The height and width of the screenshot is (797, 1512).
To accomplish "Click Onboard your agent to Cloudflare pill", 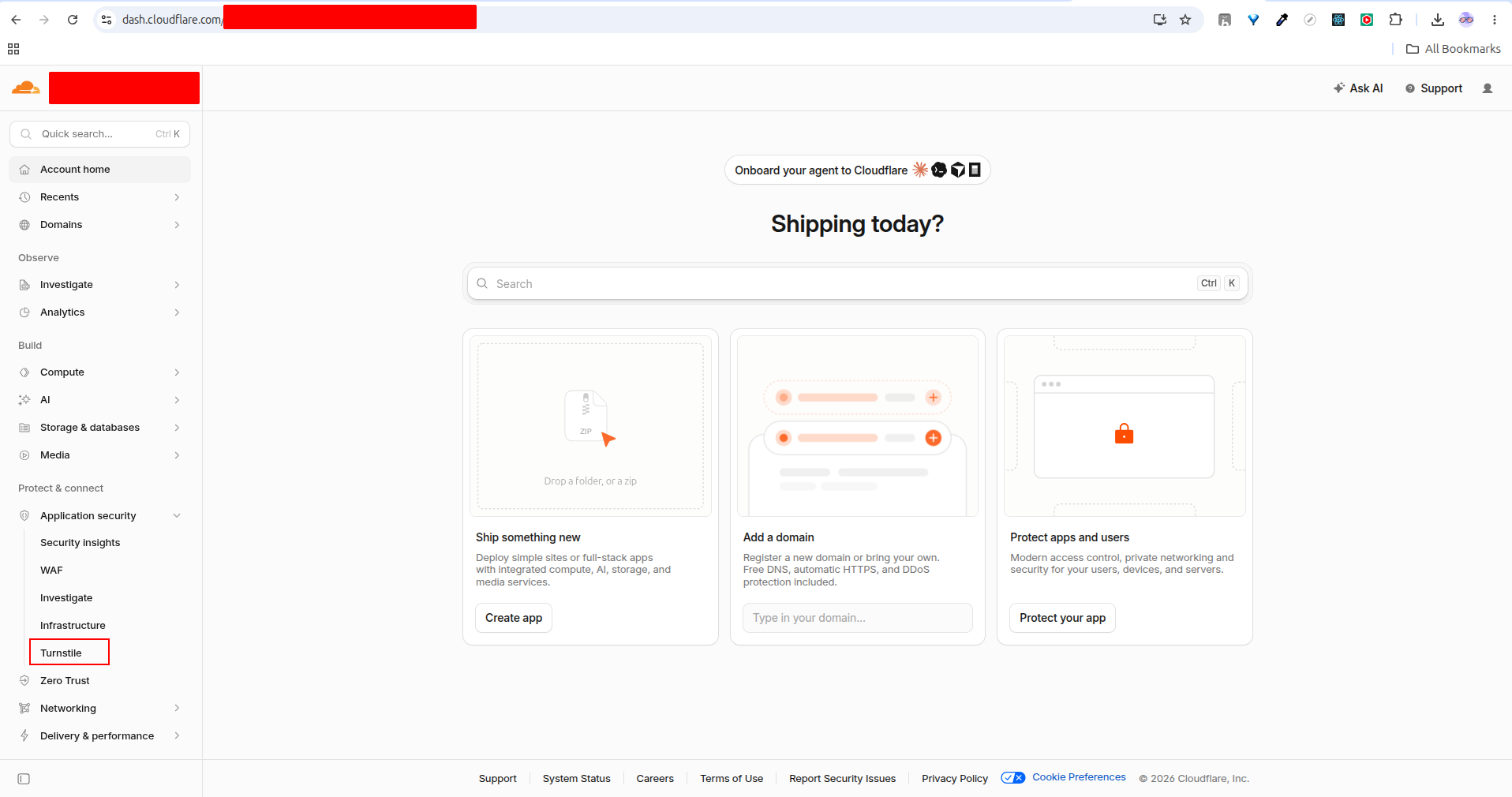I will pos(857,170).
